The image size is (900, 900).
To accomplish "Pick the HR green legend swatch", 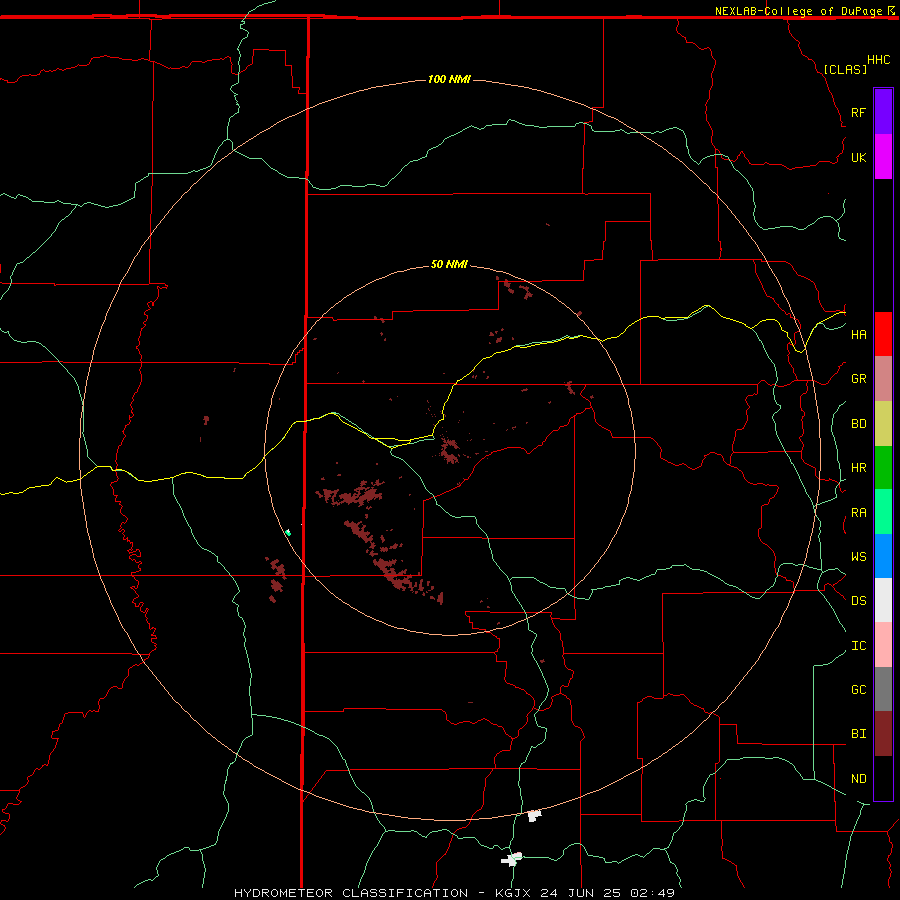I will [883, 468].
